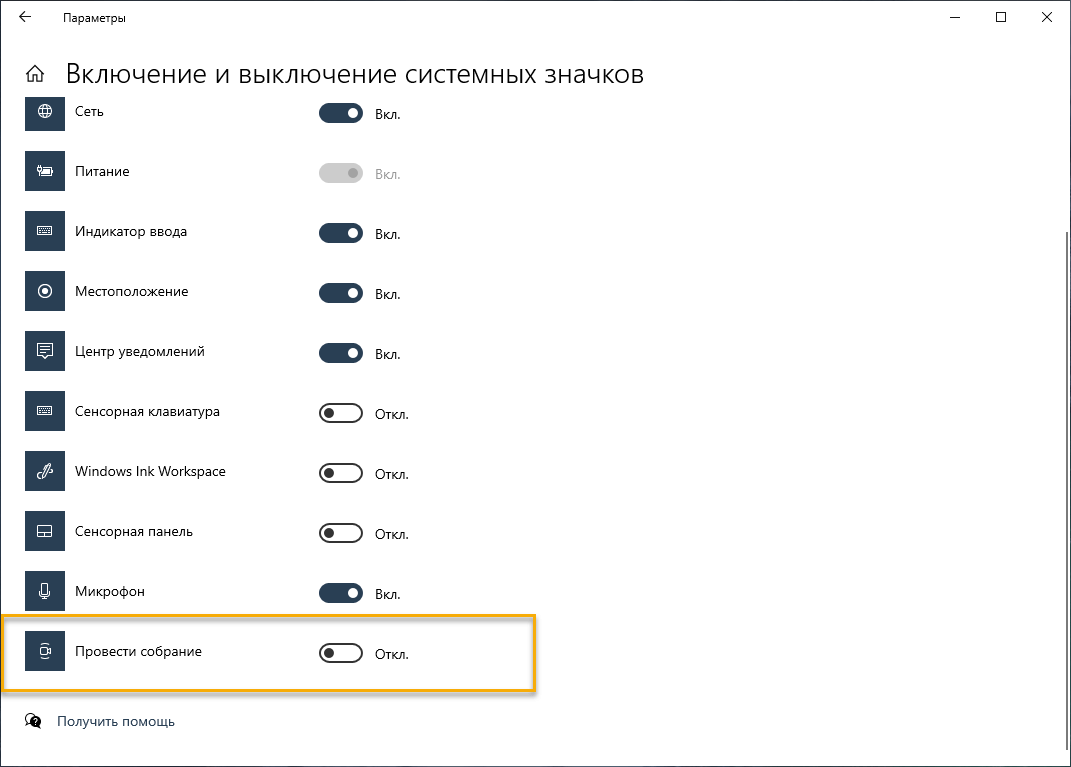Switch on the Провести собрание toggle
This screenshot has height=767, width=1071.
click(x=340, y=654)
